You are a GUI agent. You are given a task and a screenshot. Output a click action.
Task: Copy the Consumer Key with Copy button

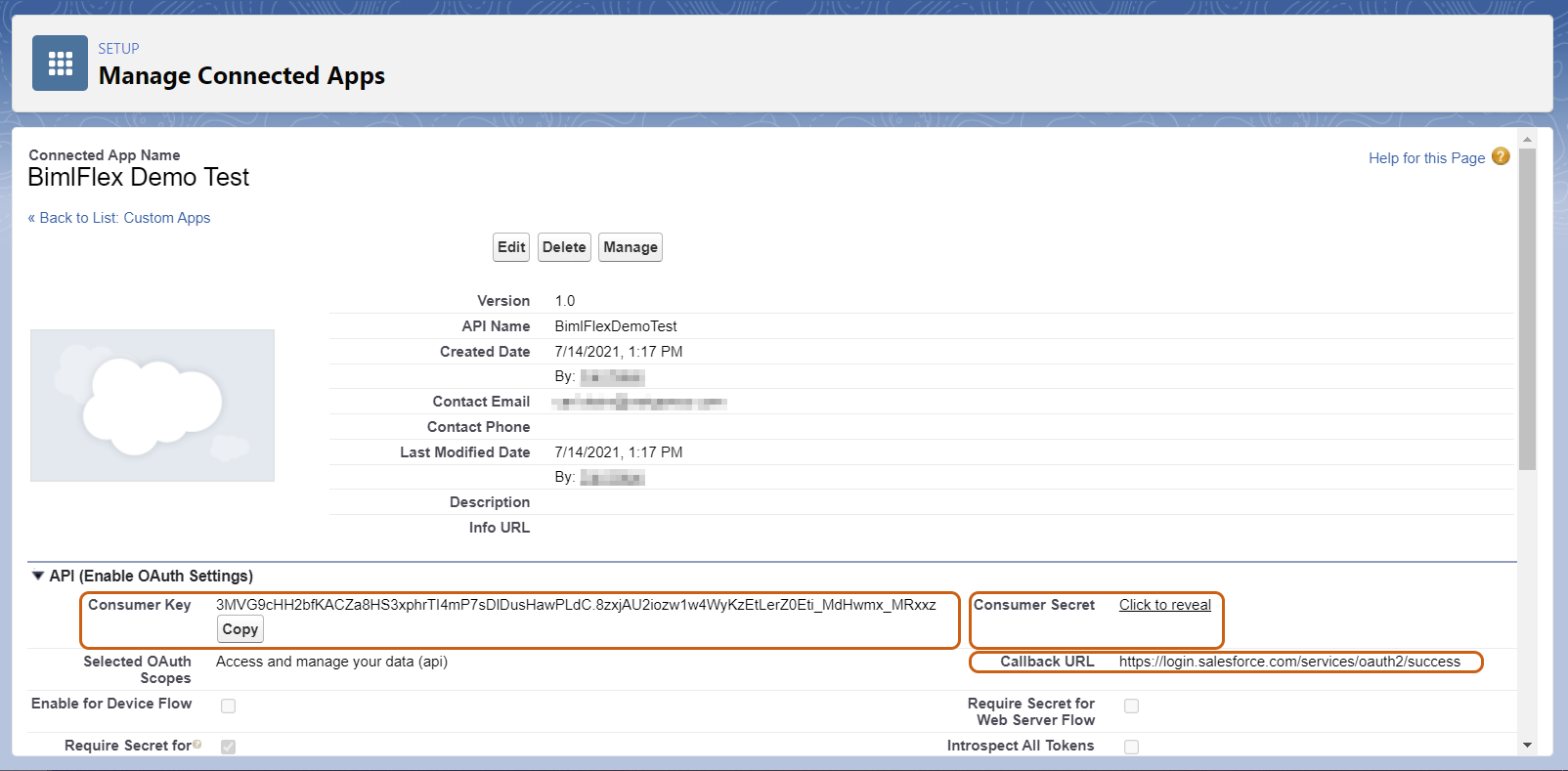(240, 629)
